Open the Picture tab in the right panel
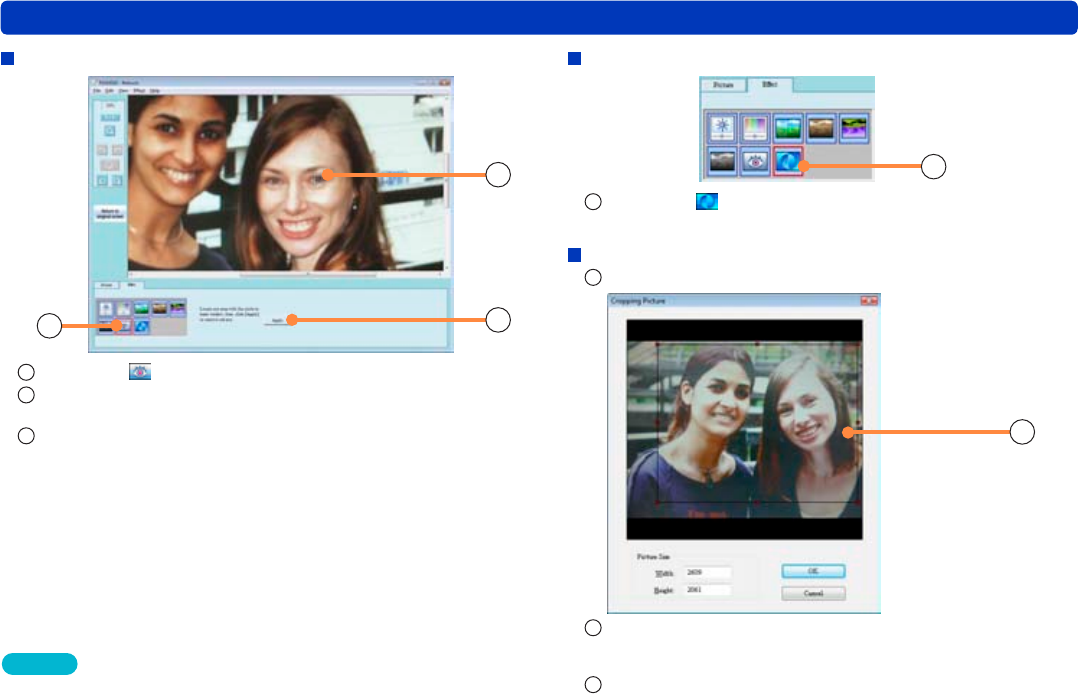 click(723, 85)
